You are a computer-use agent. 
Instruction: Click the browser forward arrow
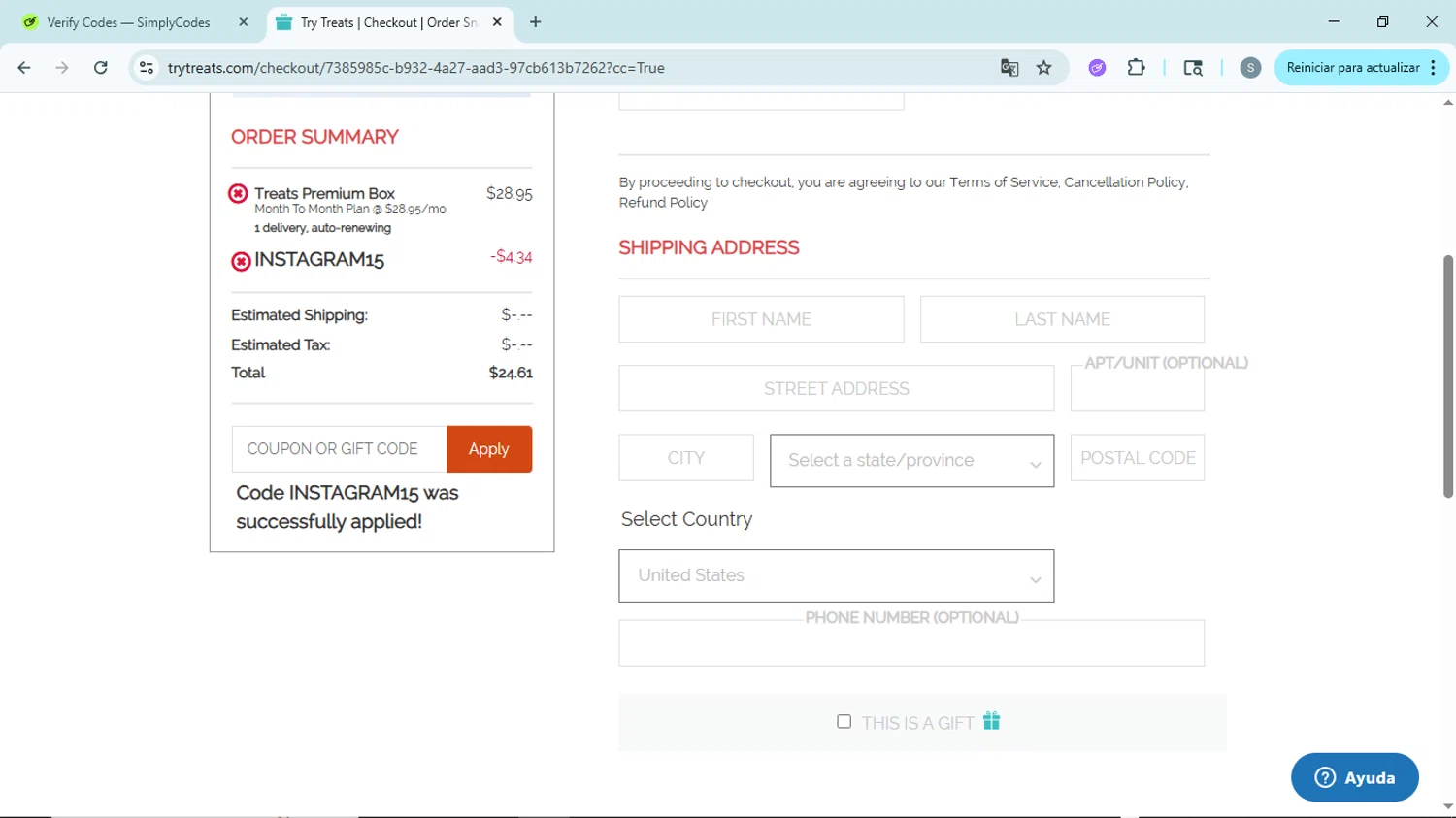pyautogui.click(x=62, y=68)
